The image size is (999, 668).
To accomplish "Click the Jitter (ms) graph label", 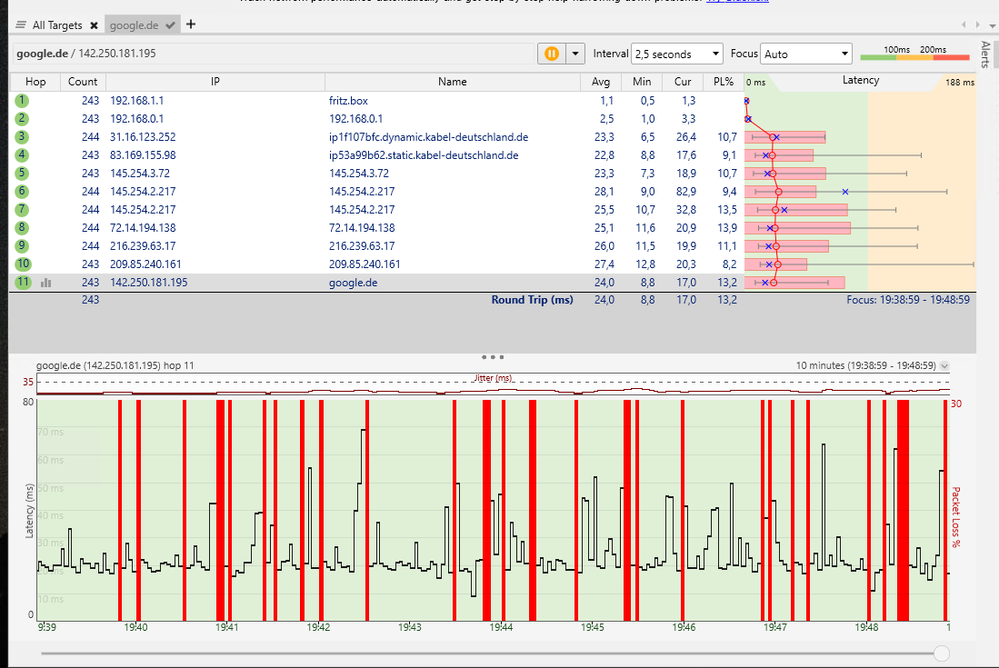I will pos(493,378).
